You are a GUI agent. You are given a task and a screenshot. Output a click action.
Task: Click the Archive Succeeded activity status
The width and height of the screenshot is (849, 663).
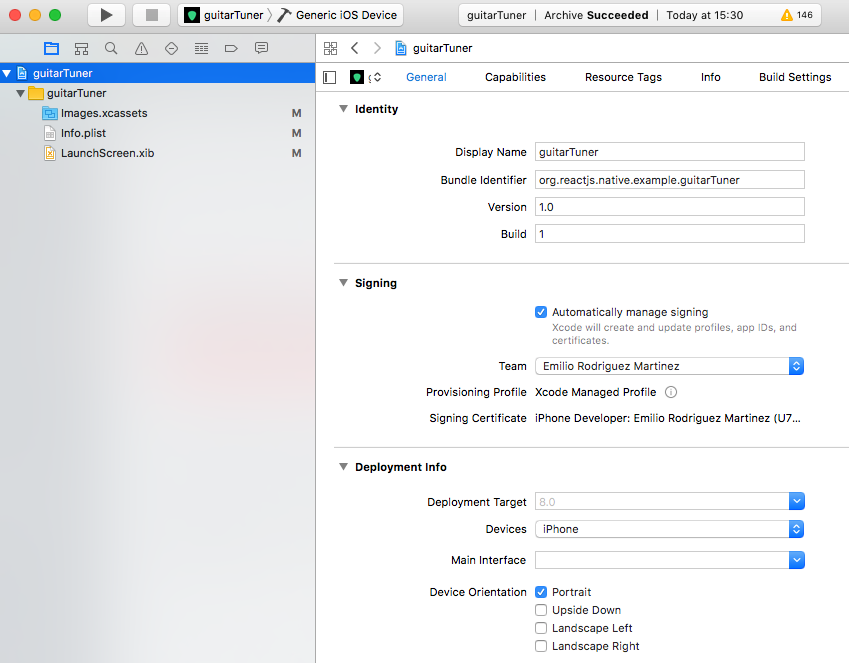click(596, 15)
